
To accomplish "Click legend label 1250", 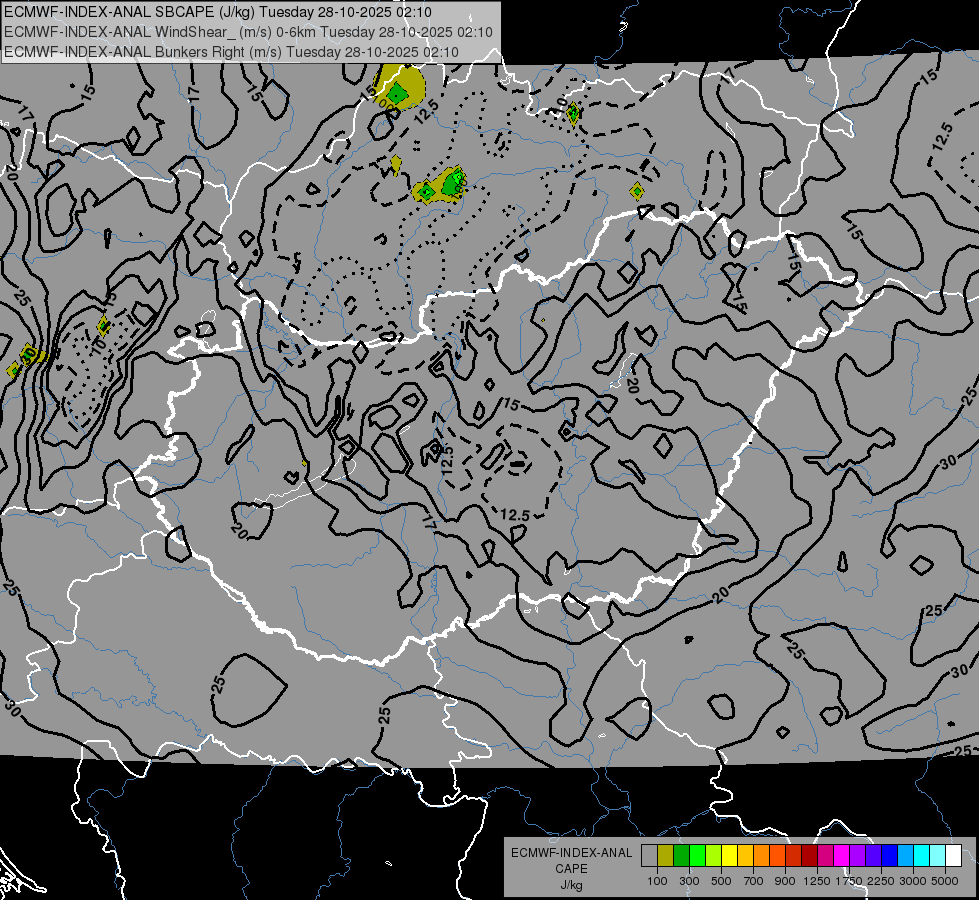I will coord(817,881).
